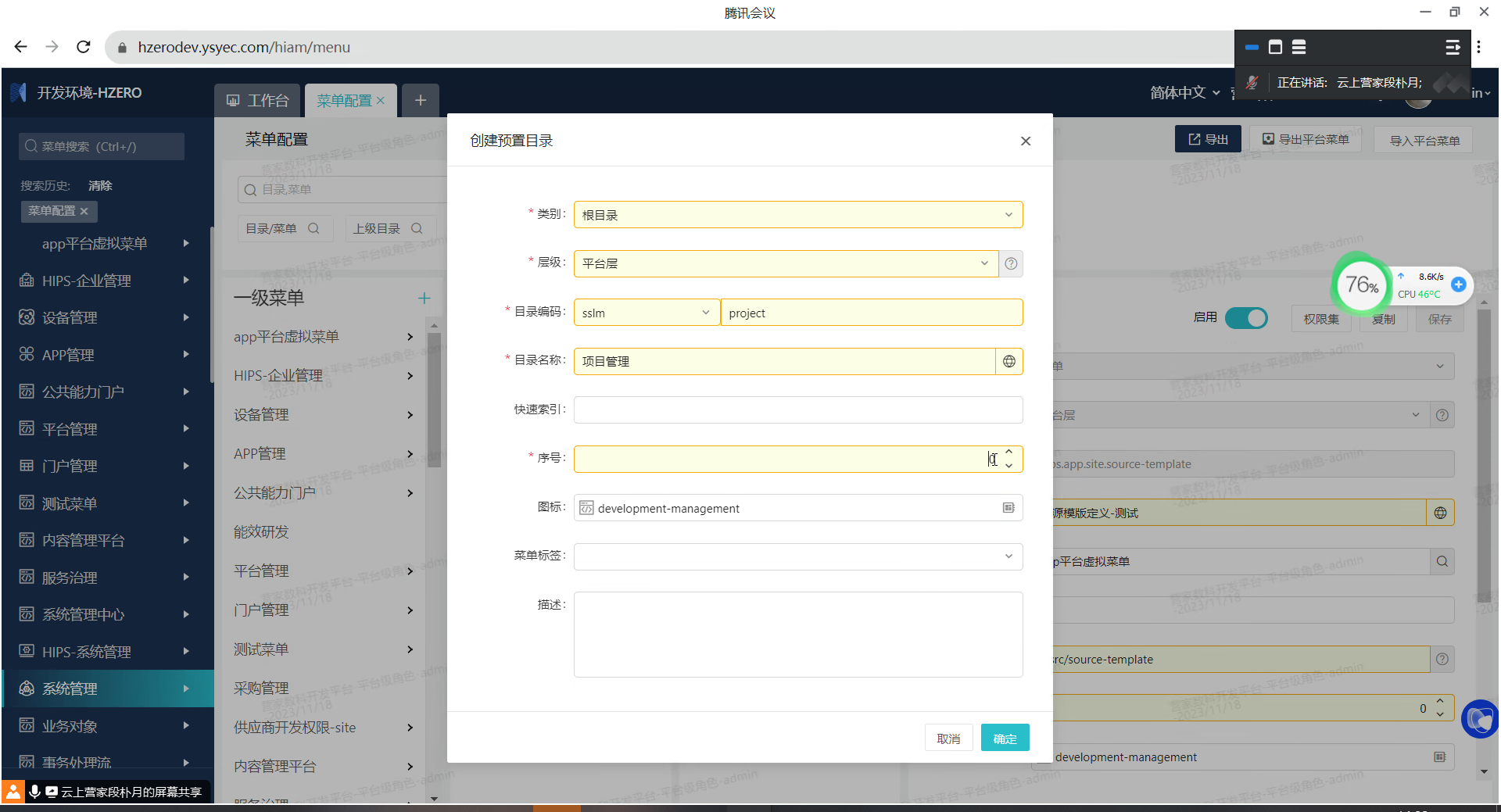Click the browser three-dot menu
This screenshot has height=812, width=1501.
pos(1479,47)
